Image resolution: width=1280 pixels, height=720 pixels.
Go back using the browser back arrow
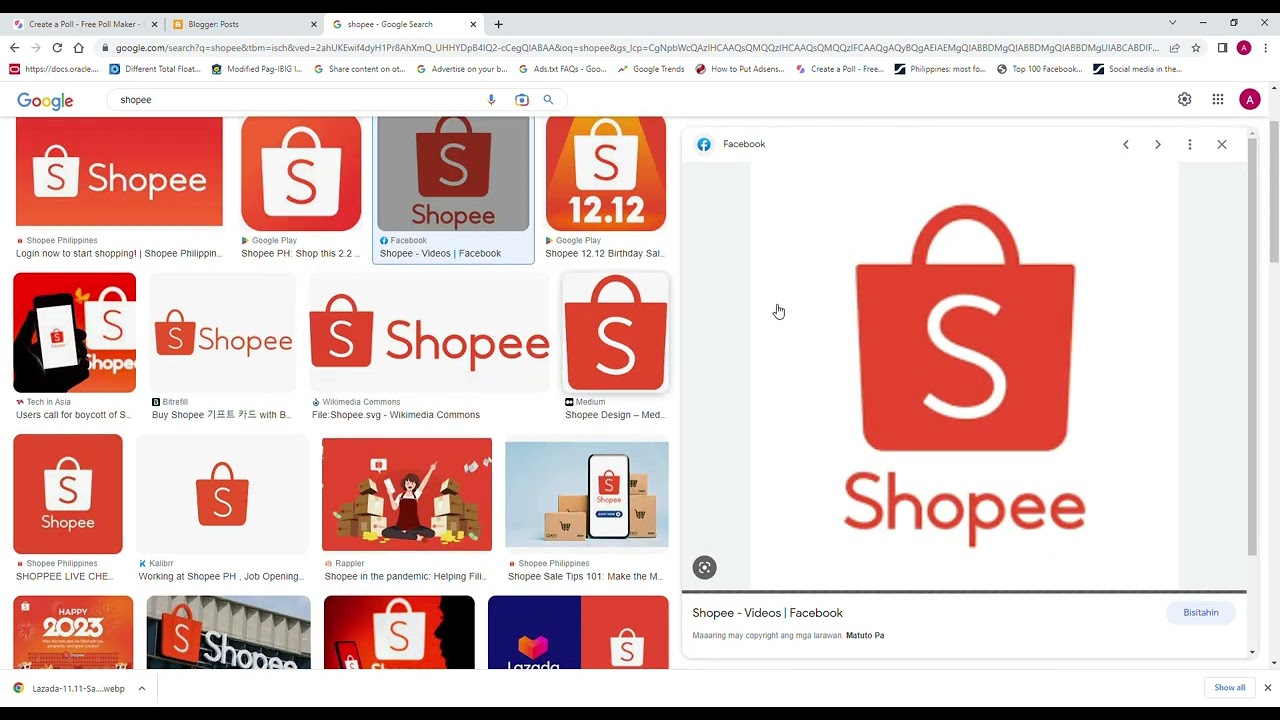(x=14, y=48)
